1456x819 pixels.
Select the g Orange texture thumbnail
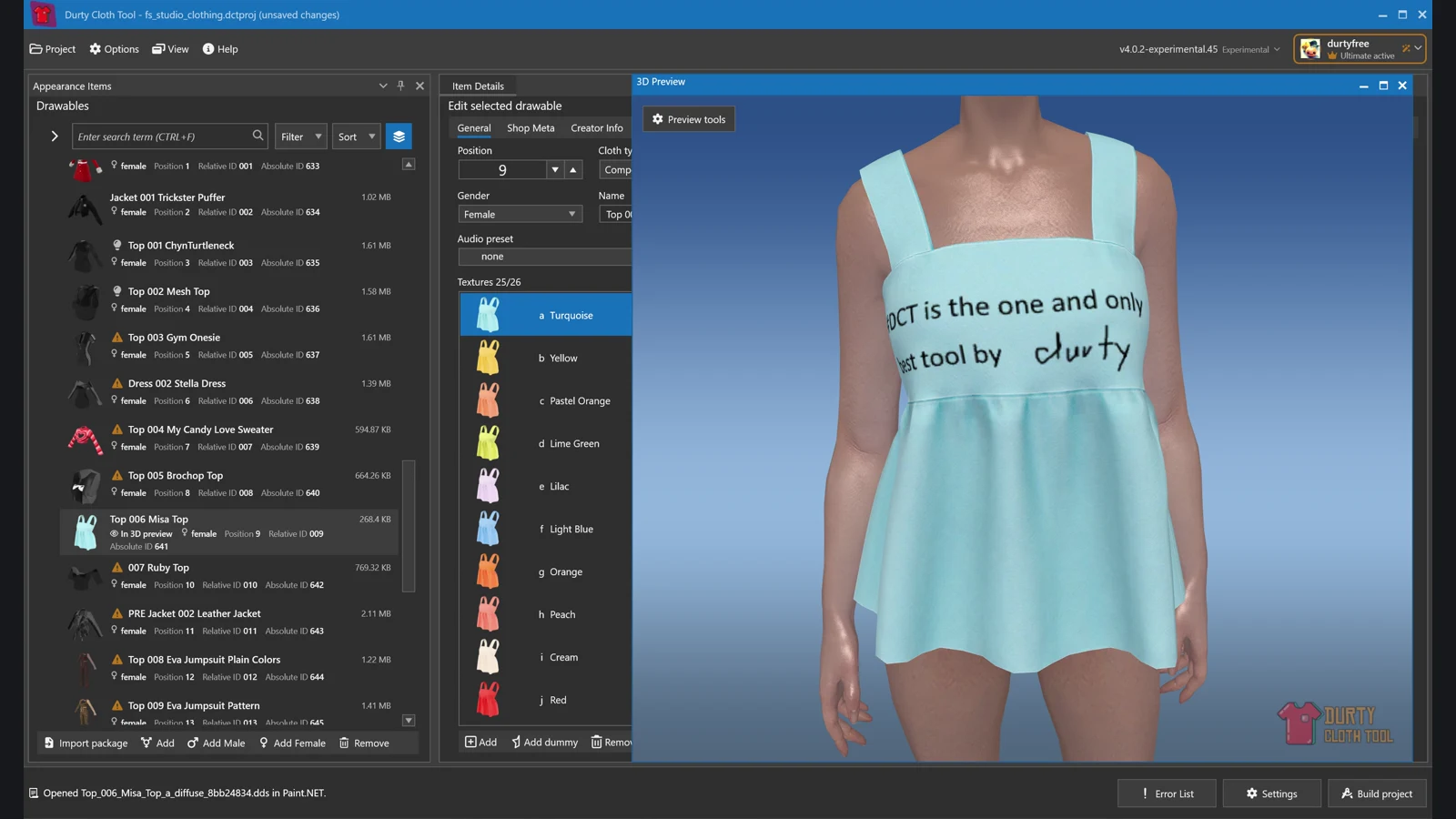[489, 571]
